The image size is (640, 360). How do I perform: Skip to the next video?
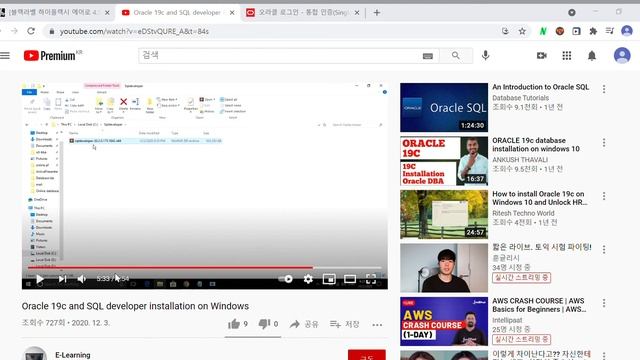pos(62,279)
